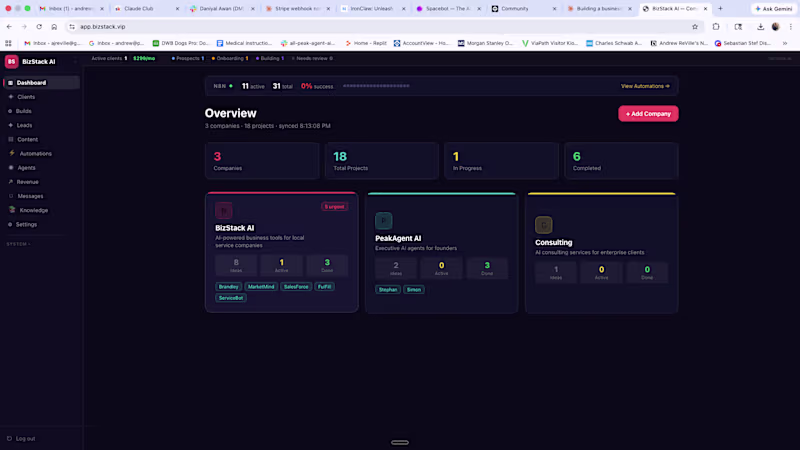The height and width of the screenshot is (450, 800).
Task: Switch to the Claude Club tab
Action: [146, 9]
